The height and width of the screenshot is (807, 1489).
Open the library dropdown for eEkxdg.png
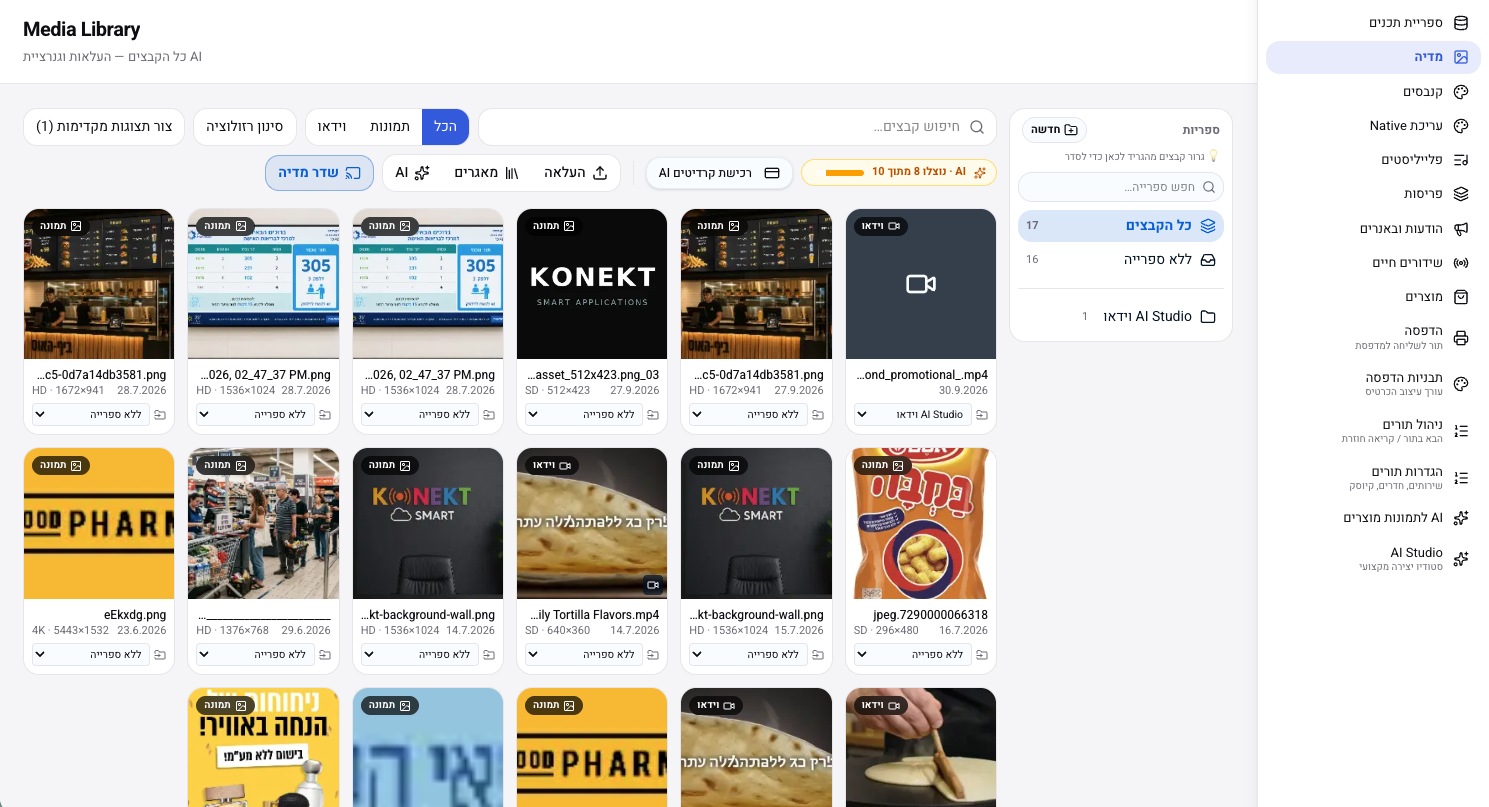coord(91,655)
